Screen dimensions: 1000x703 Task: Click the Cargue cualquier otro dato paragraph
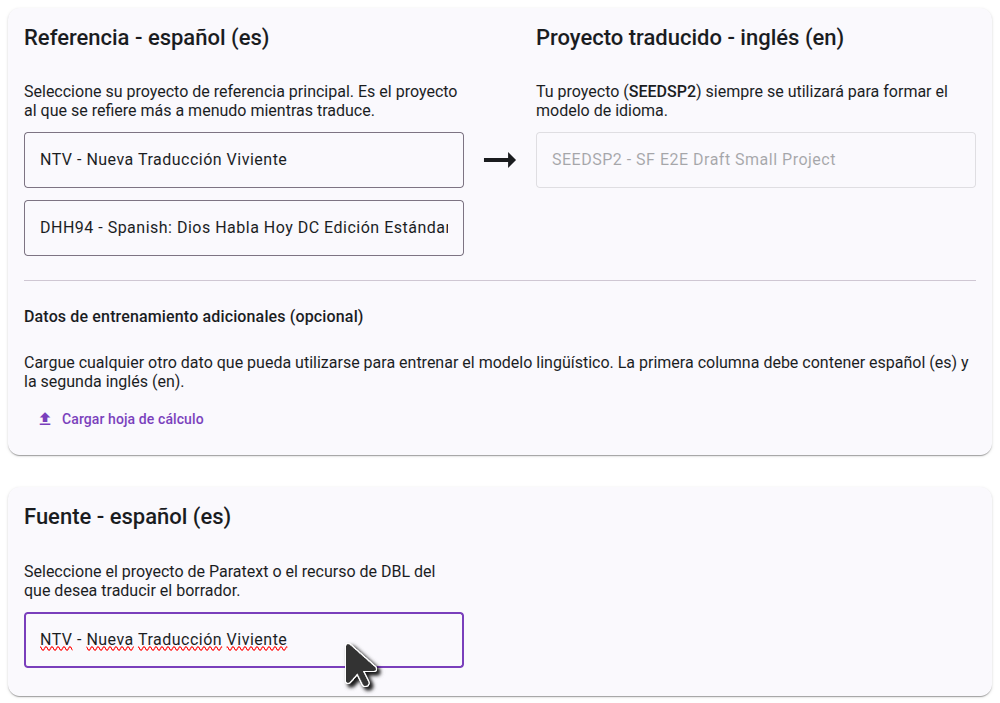pyautogui.click(x=496, y=372)
